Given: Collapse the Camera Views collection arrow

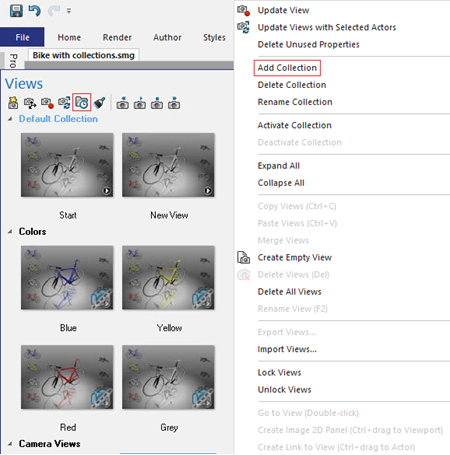Looking at the screenshot, I should [x=10, y=444].
